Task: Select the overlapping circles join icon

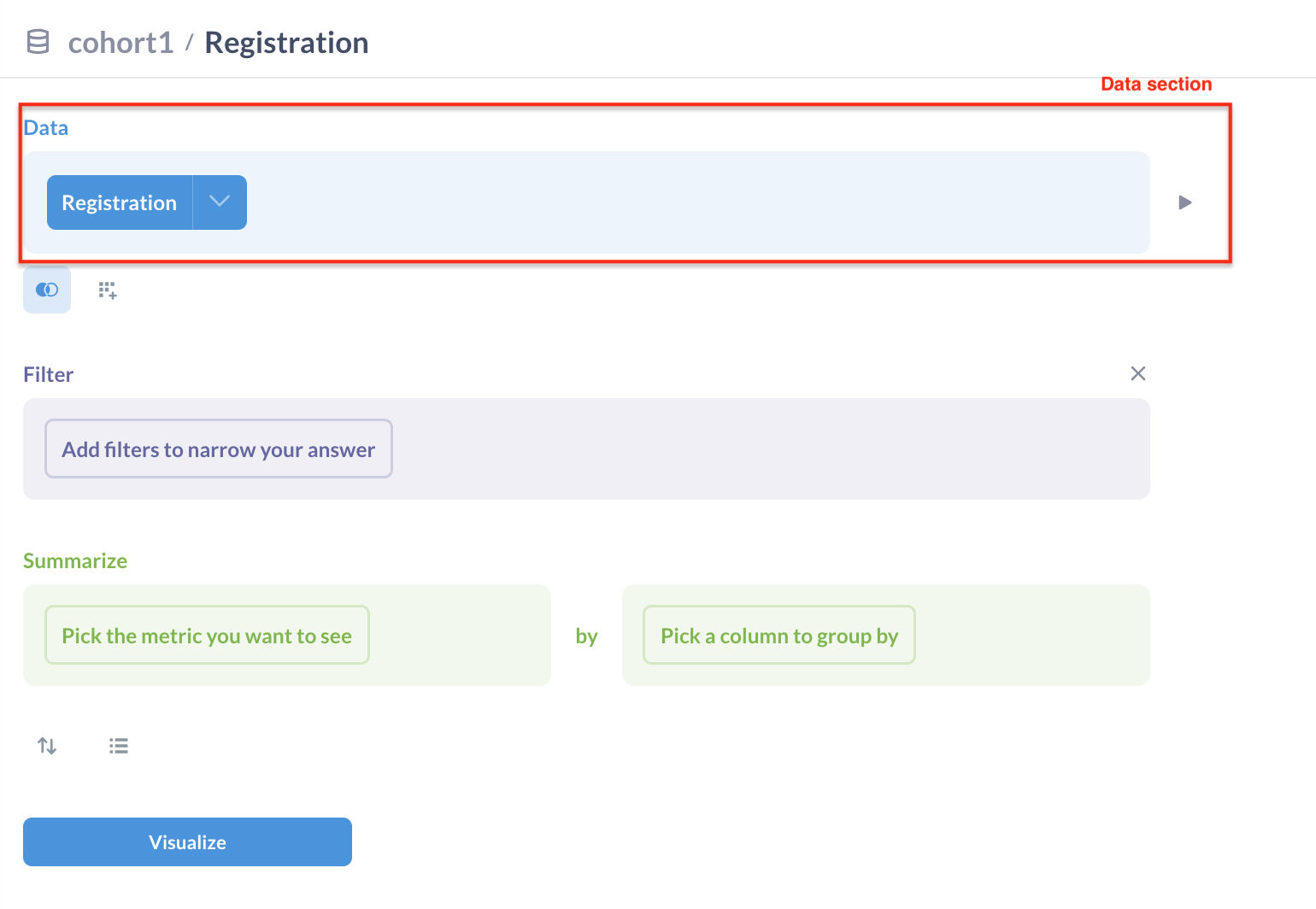Action: pyautogui.click(x=47, y=290)
